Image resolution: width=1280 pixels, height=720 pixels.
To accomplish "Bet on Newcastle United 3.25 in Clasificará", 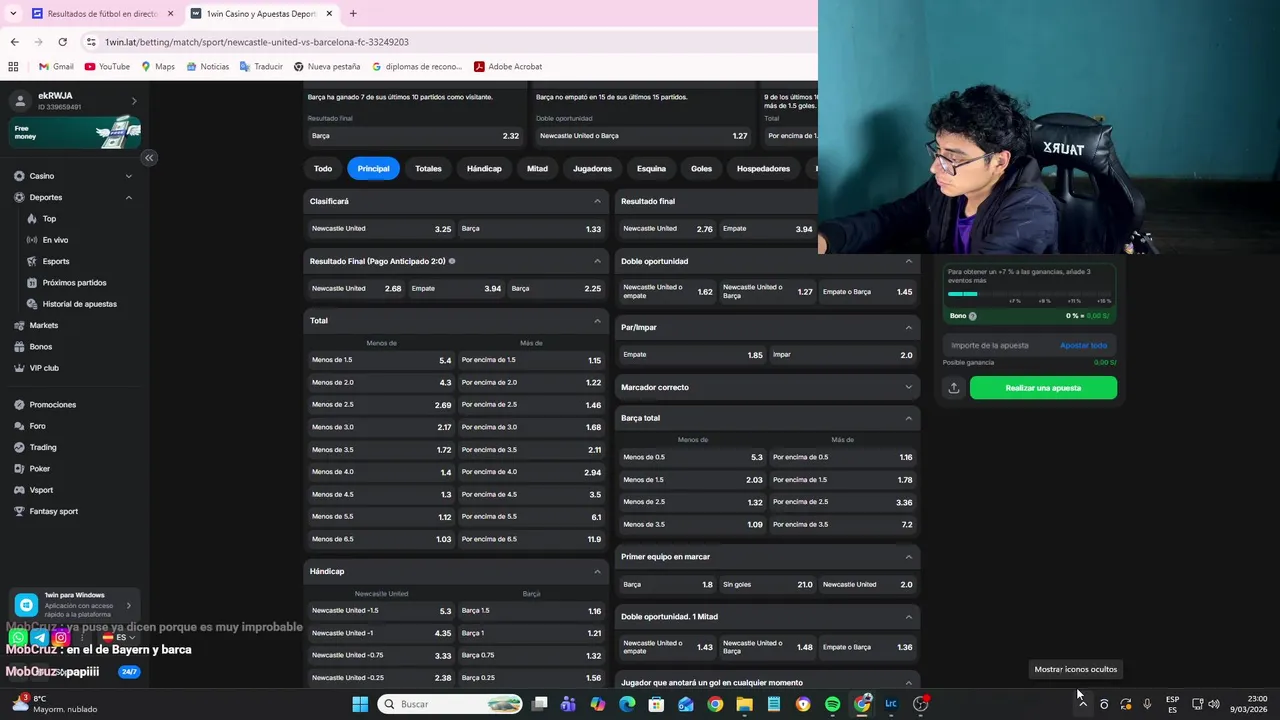I will coord(381,229).
